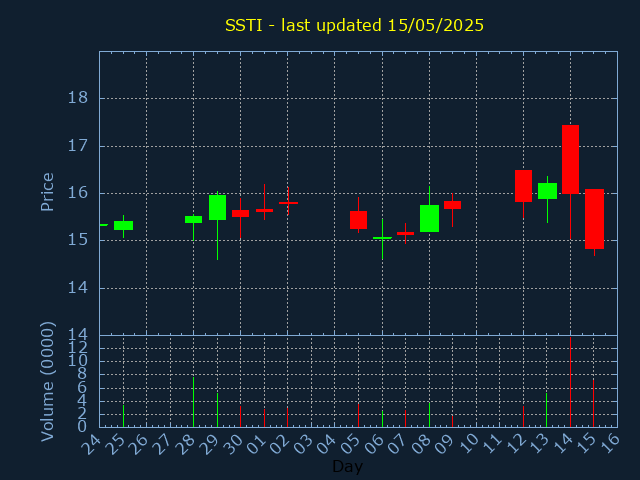640x480 pixels.
Task: Select the thin red candlestick for day 01
Action: 264,210
